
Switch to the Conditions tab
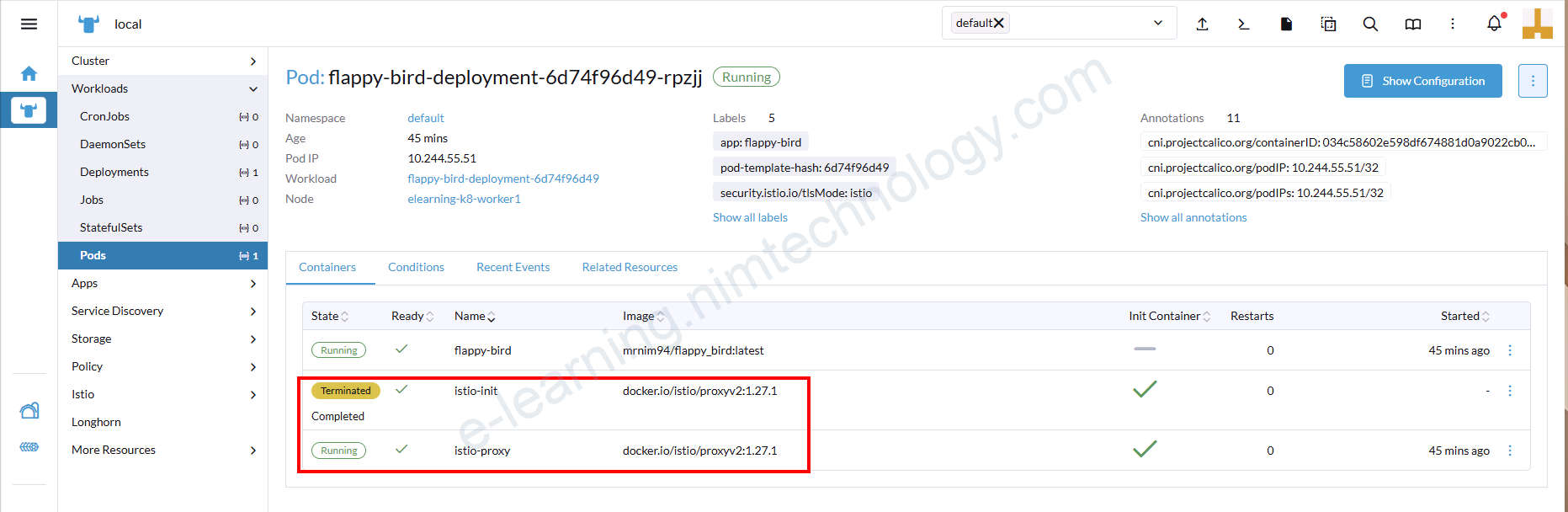(416, 267)
